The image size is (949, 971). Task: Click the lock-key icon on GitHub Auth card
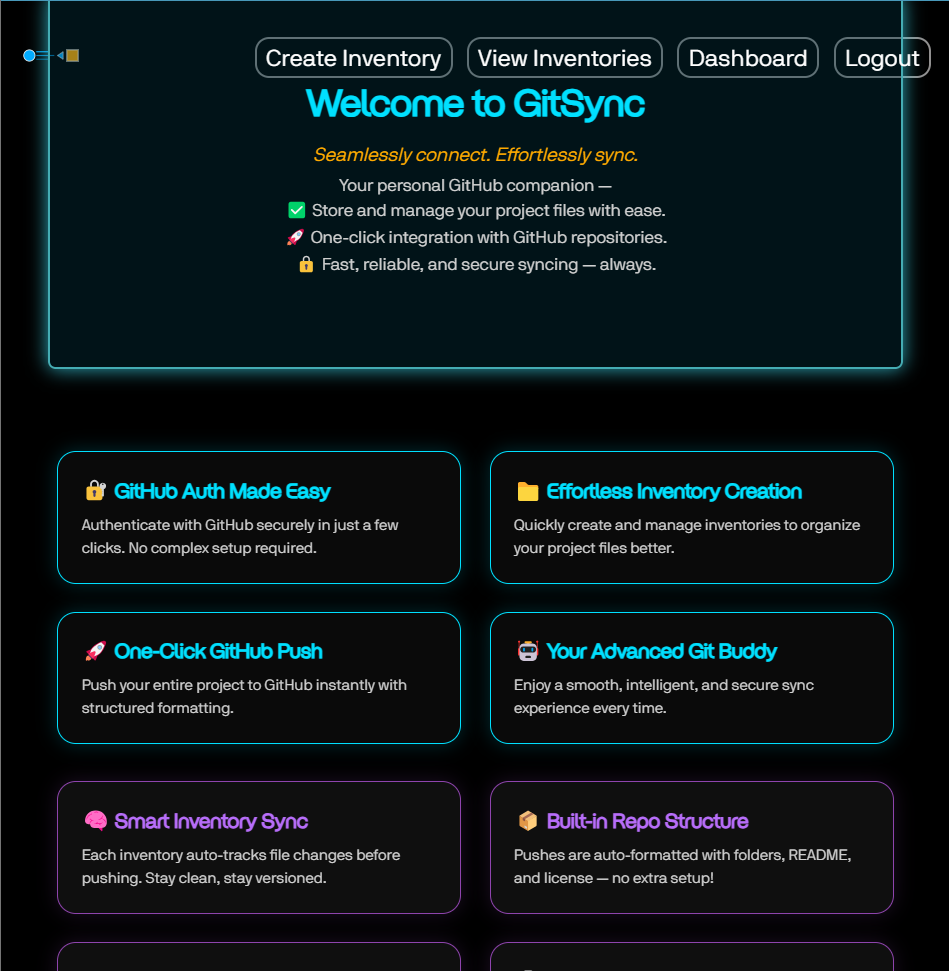[x=95, y=490]
